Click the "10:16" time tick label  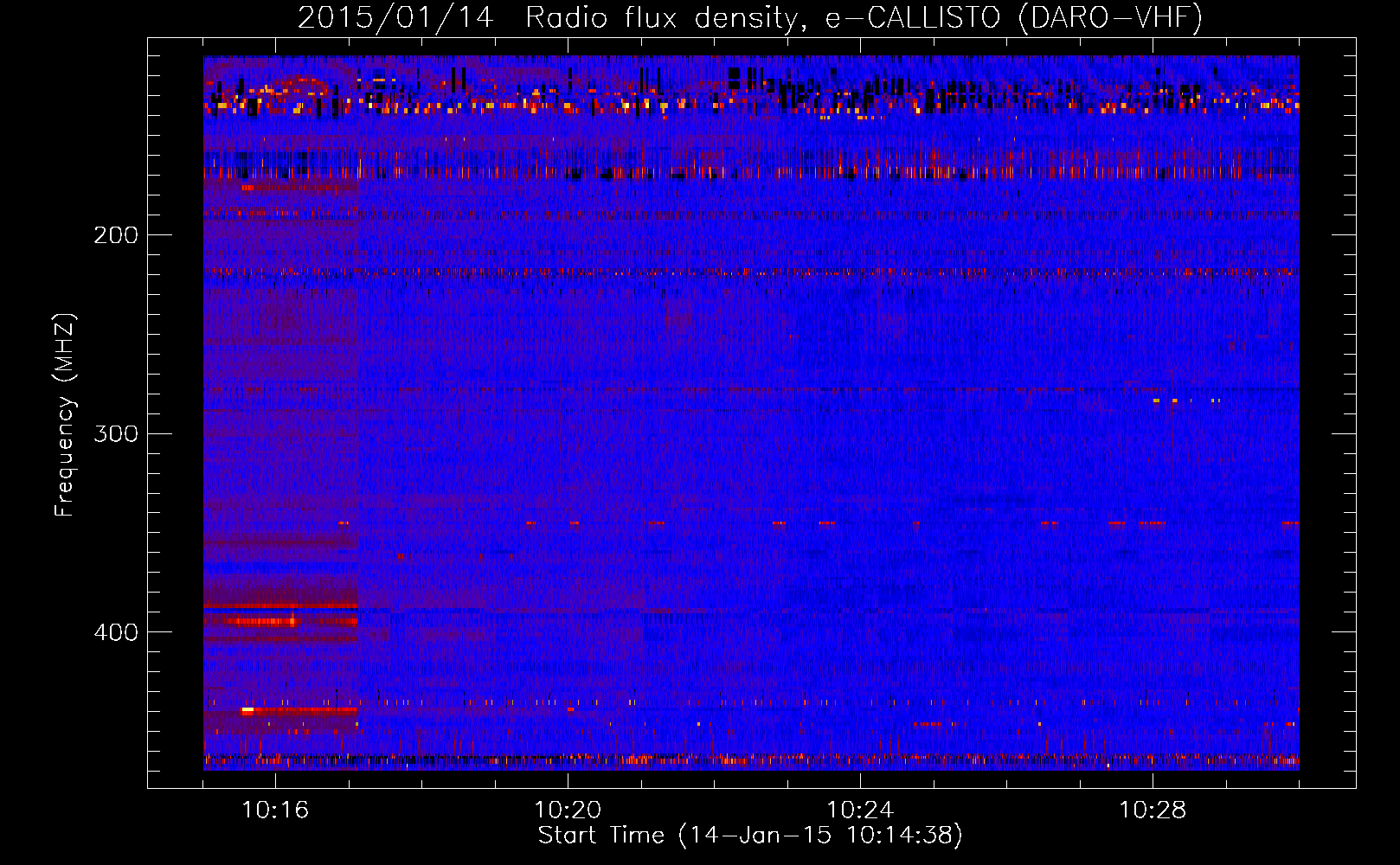(275, 810)
